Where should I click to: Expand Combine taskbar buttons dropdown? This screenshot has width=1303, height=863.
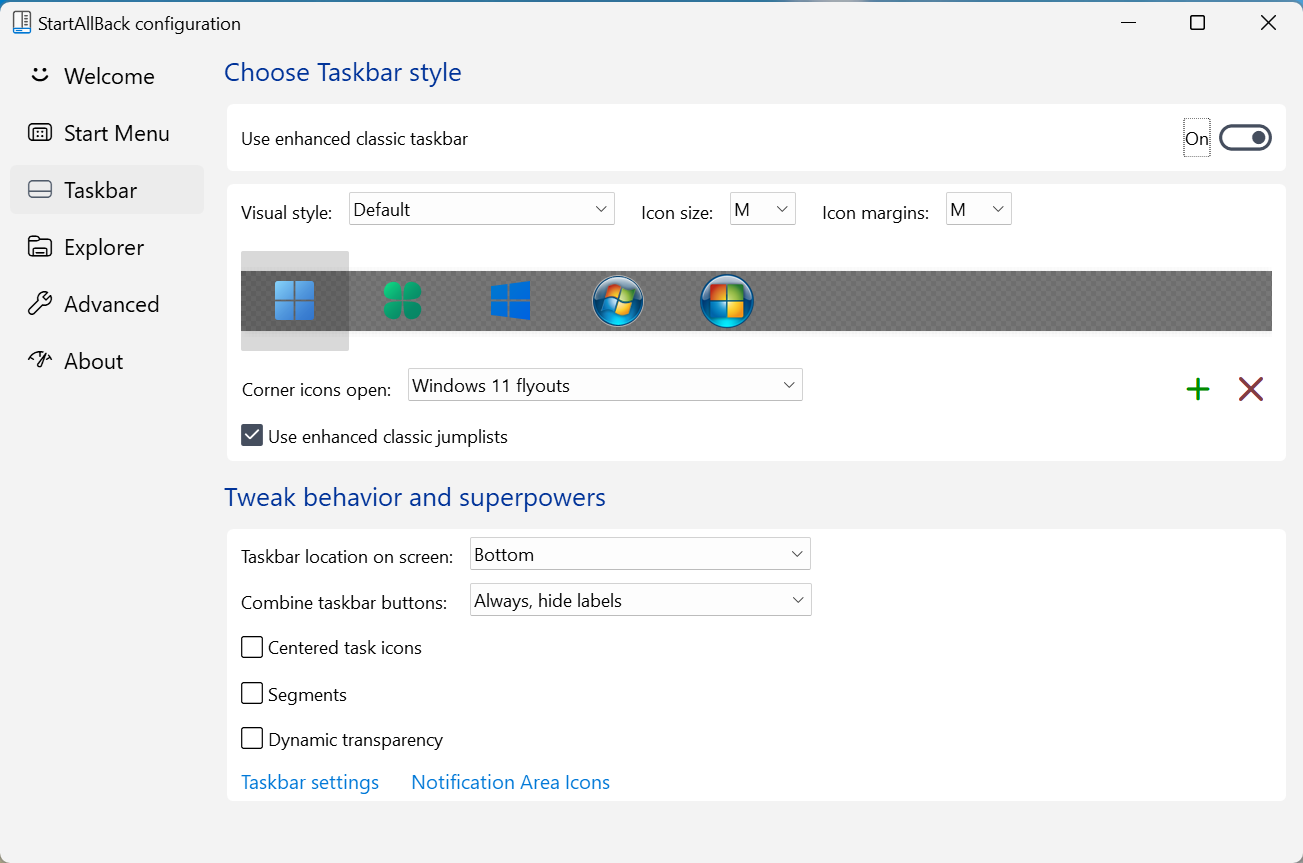point(641,600)
